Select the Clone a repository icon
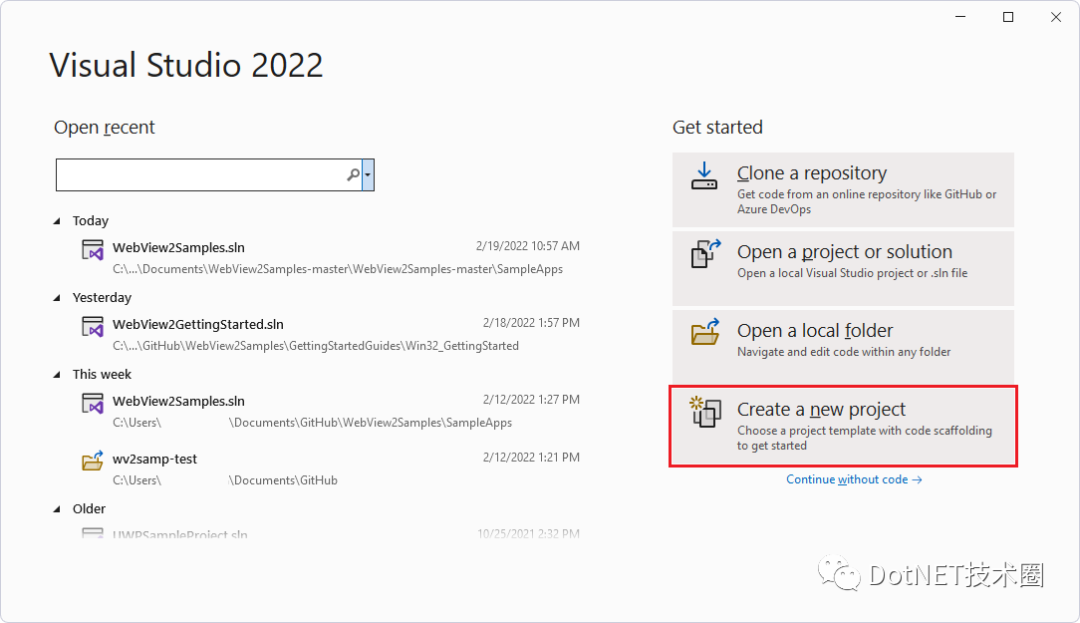Screen dimensions: 1080x623 click(x=704, y=177)
